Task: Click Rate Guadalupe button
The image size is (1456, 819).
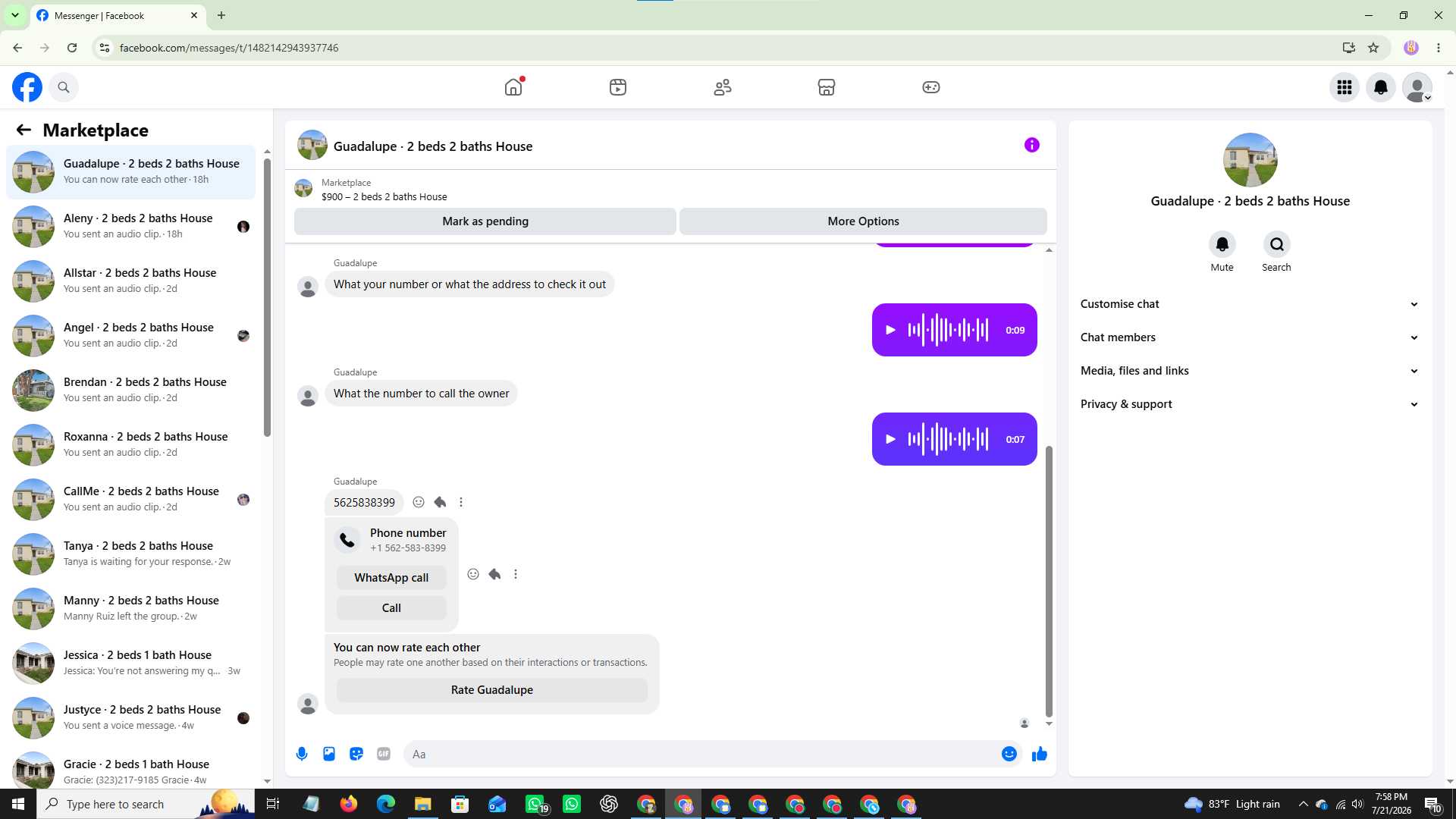Action: 492,690
